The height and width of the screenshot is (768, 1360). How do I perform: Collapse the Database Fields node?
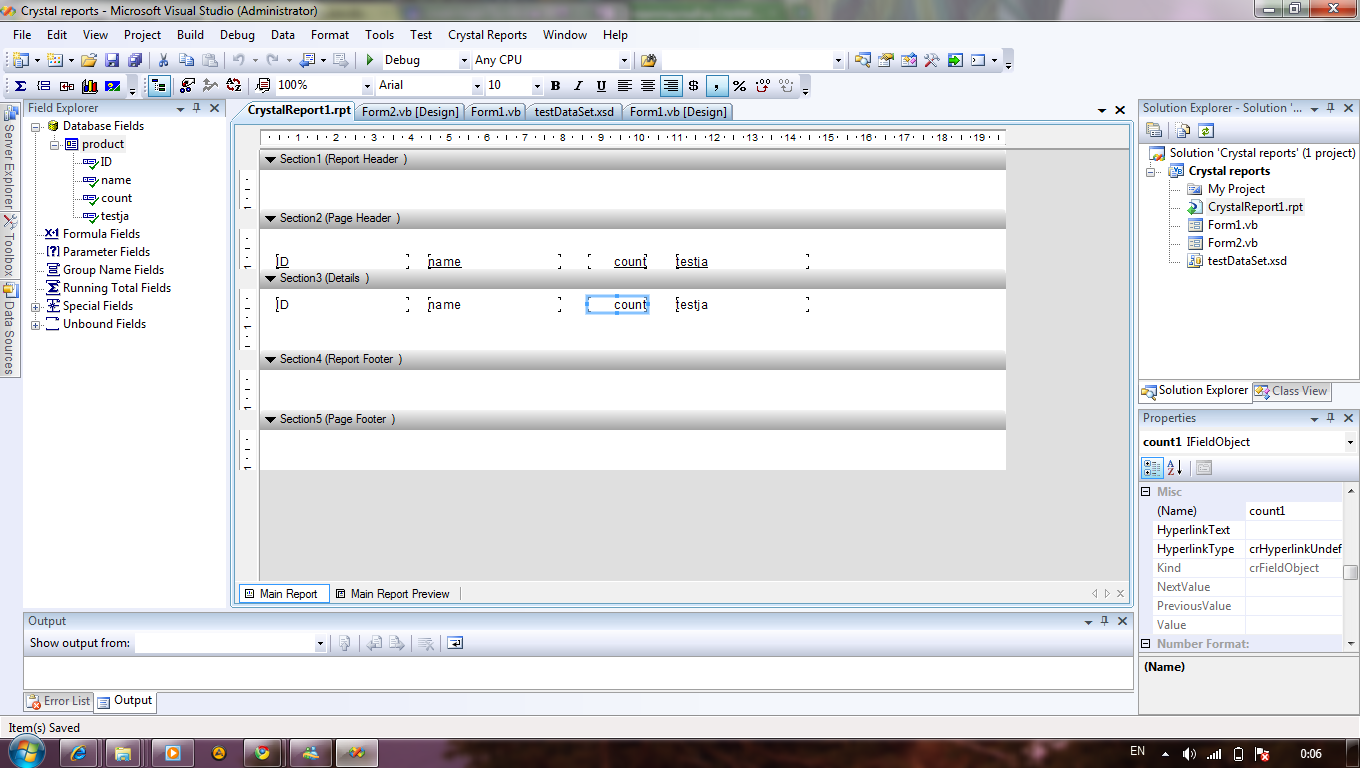pyautogui.click(x=36, y=126)
